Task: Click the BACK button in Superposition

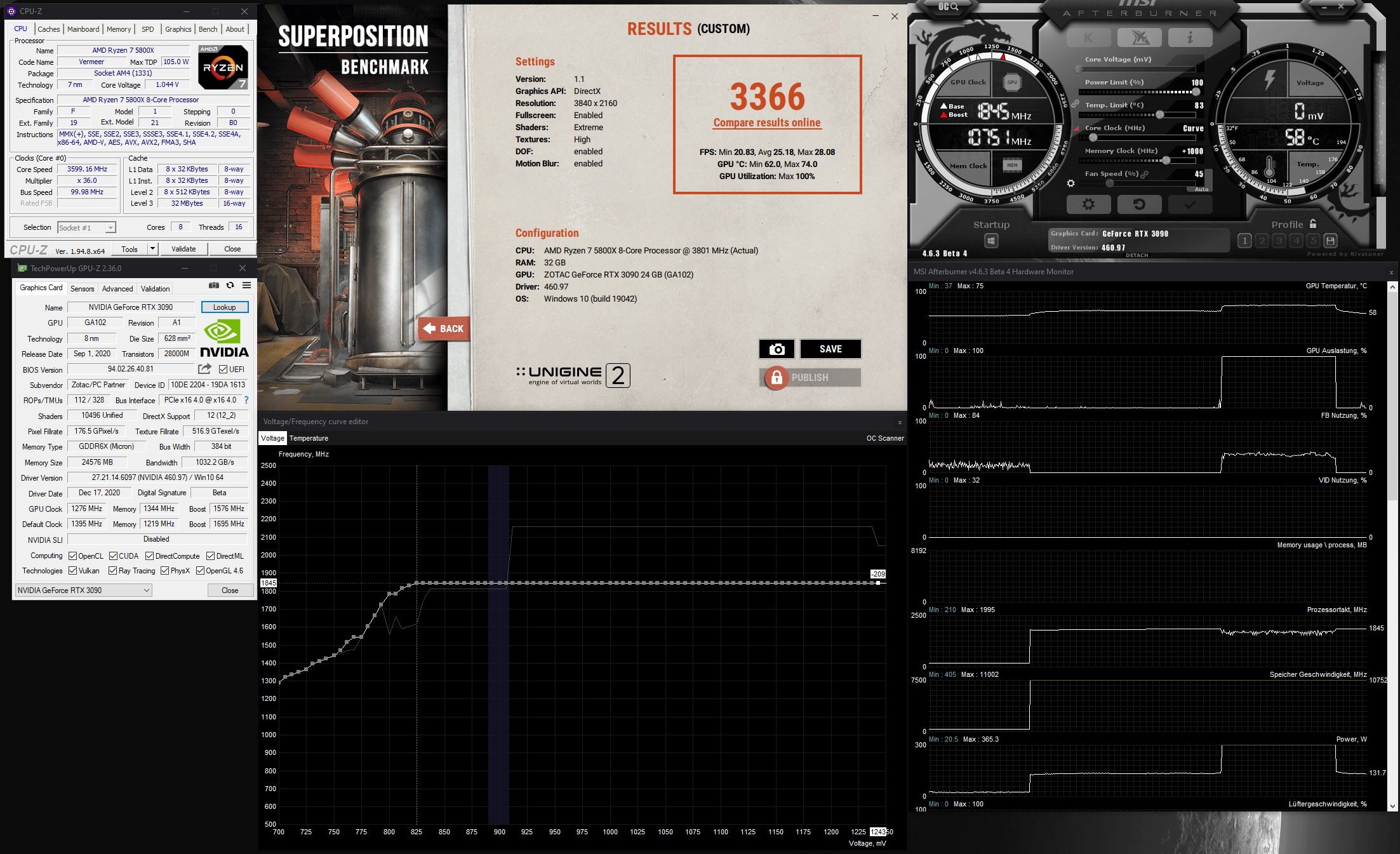Action: (444, 328)
